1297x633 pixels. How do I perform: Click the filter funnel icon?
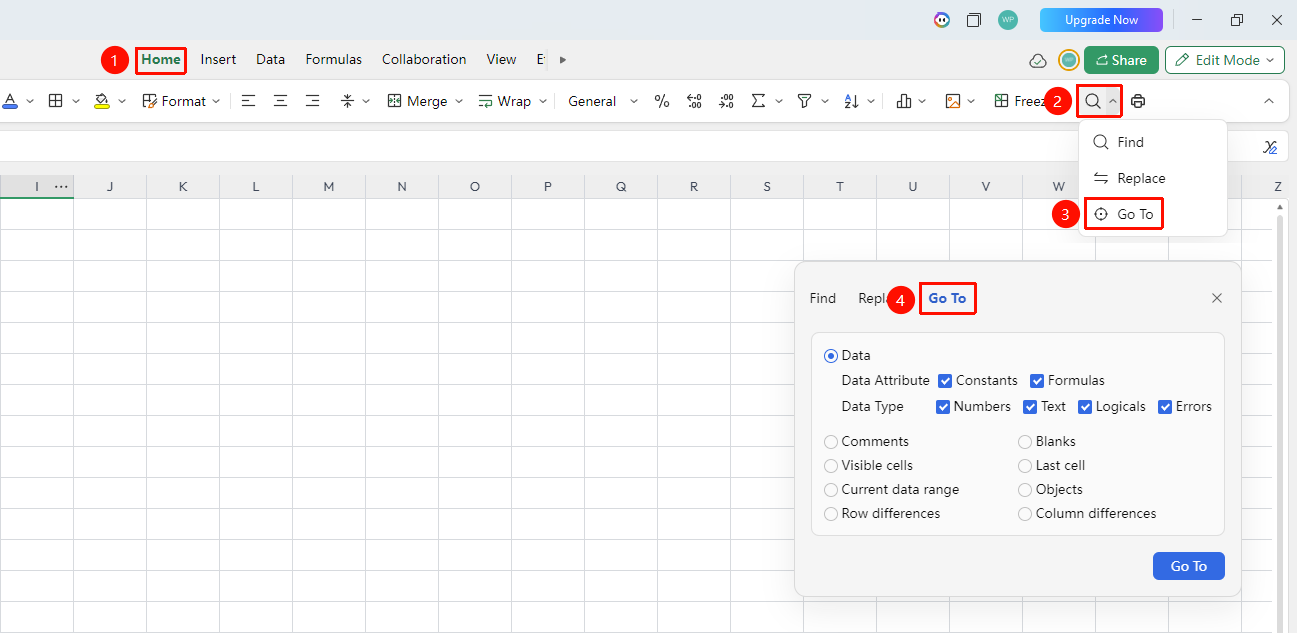[x=804, y=101]
